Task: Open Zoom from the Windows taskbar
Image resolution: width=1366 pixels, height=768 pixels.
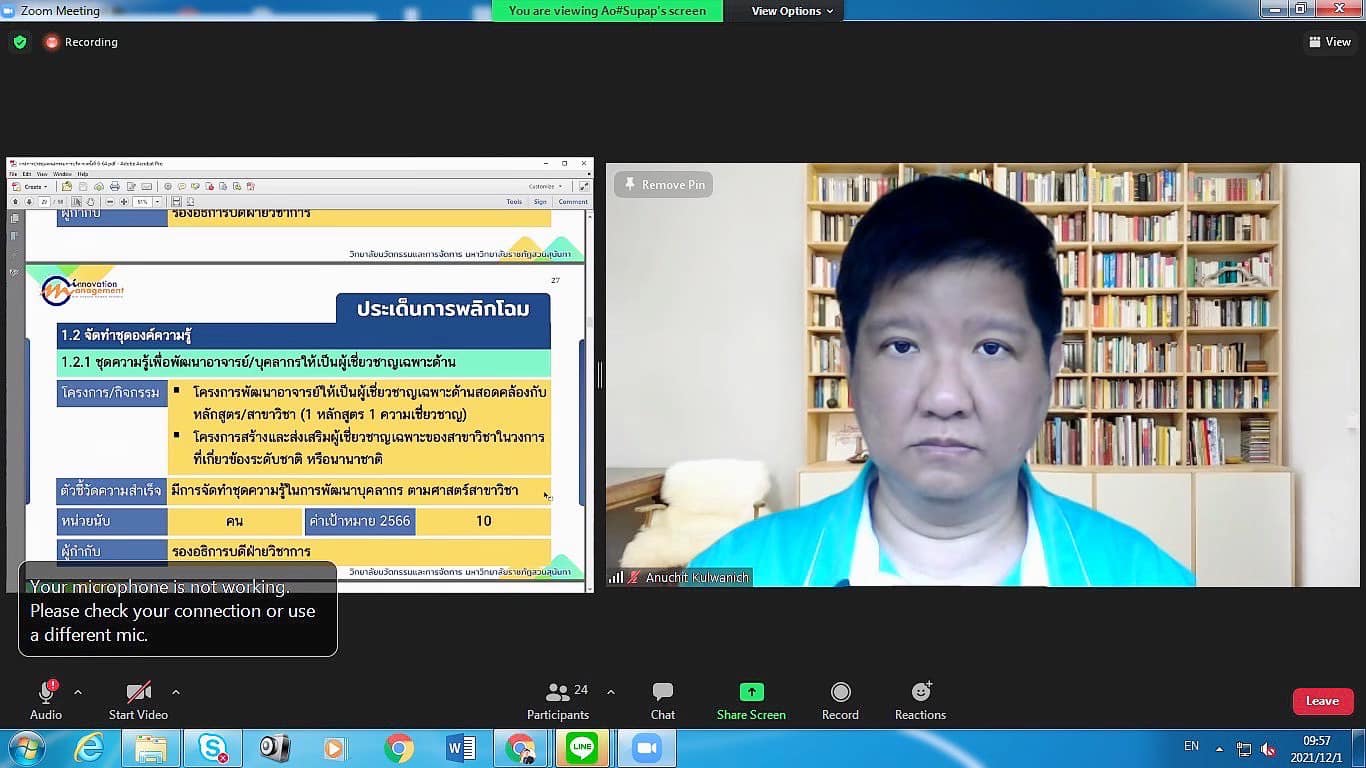Action: pos(647,748)
